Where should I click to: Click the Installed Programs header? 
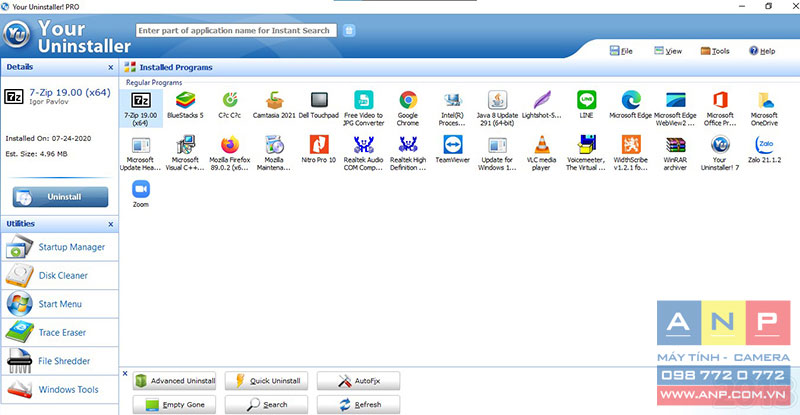click(176, 67)
